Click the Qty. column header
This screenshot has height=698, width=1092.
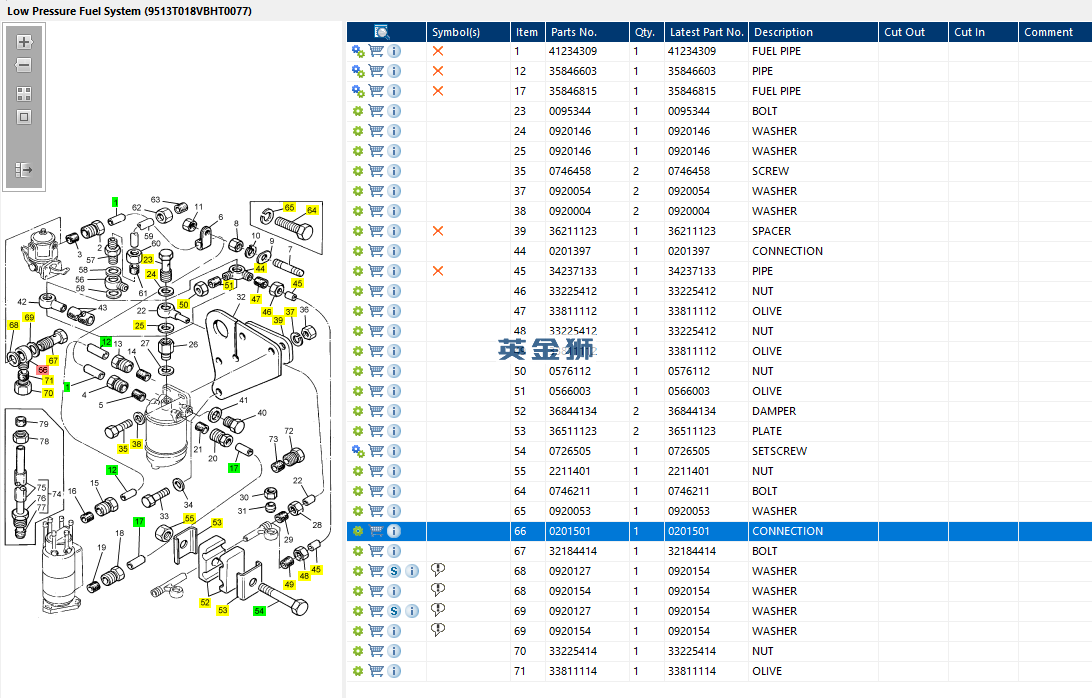[646, 32]
